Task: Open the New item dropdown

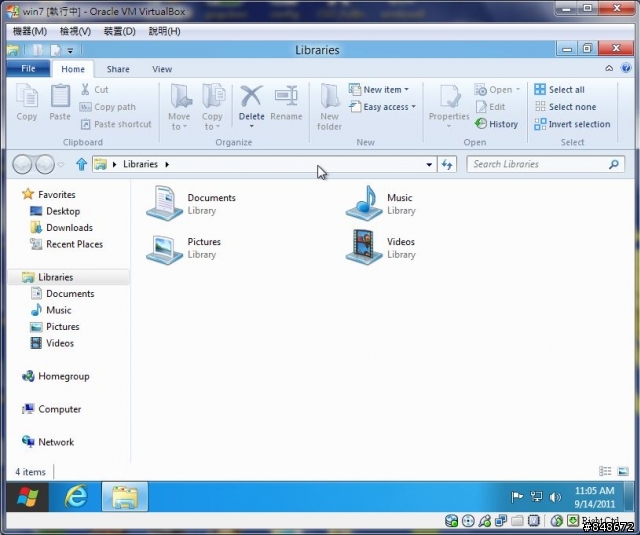Action: point(379,89)
